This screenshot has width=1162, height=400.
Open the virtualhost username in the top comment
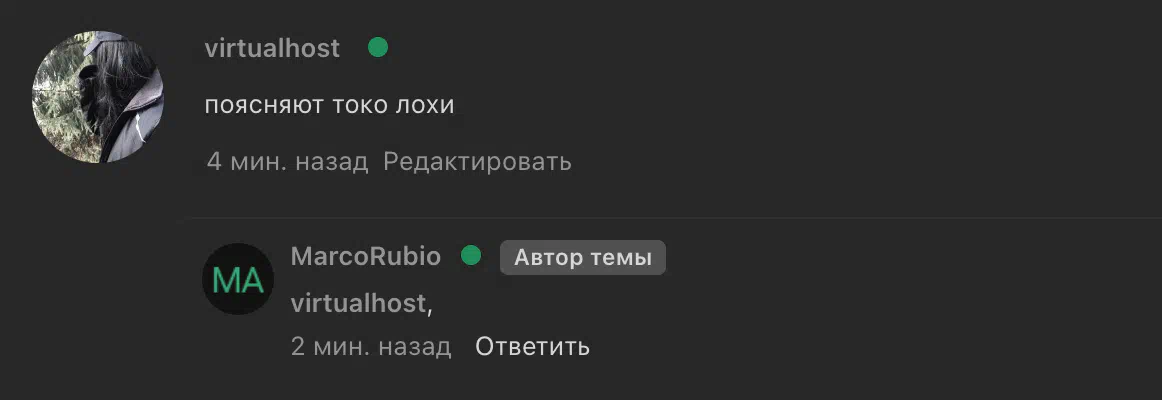click(x=272, y=48)
